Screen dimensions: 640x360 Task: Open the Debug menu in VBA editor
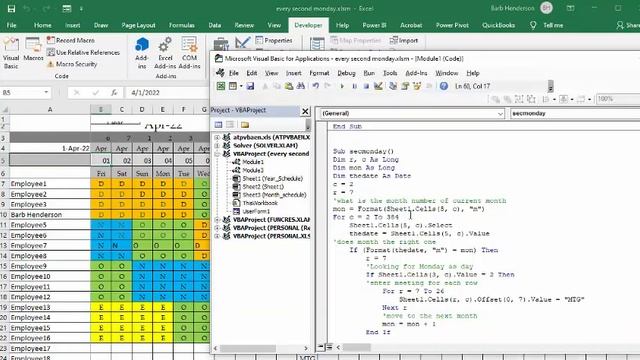(x=346, y=73)
